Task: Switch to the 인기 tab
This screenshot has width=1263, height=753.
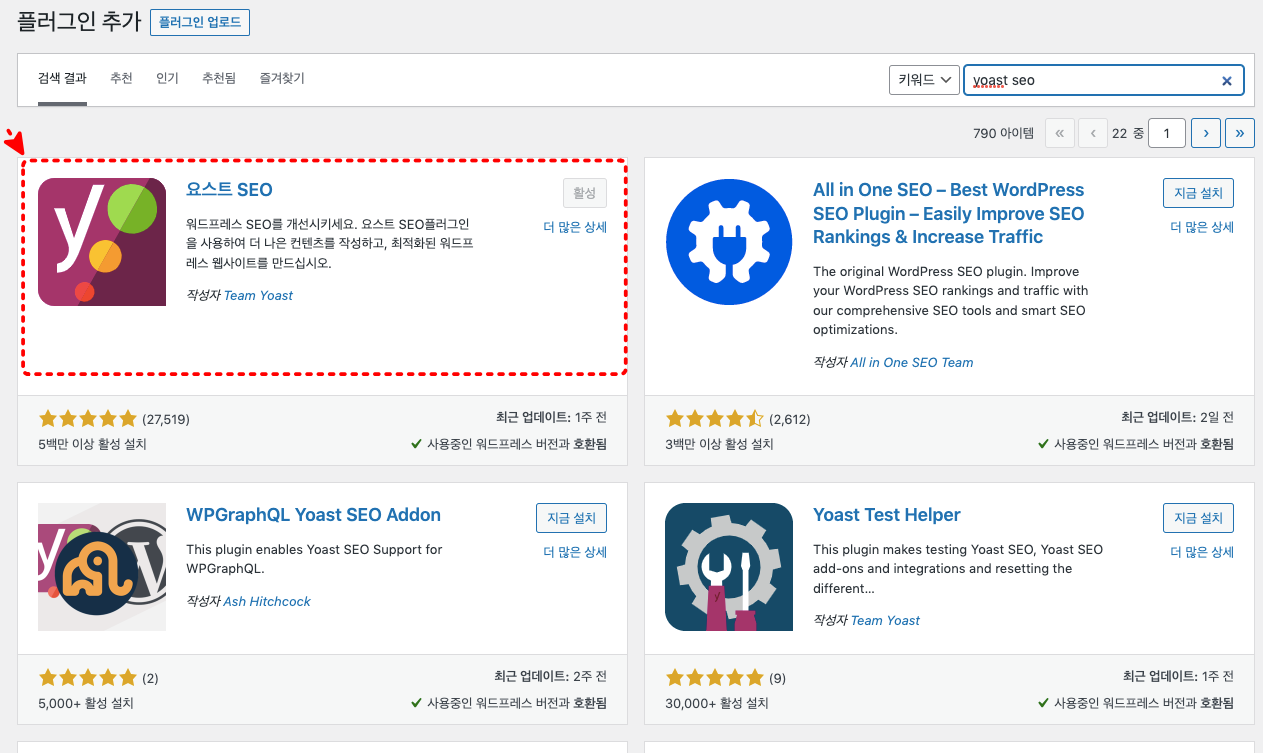Action: coord(167,78)
